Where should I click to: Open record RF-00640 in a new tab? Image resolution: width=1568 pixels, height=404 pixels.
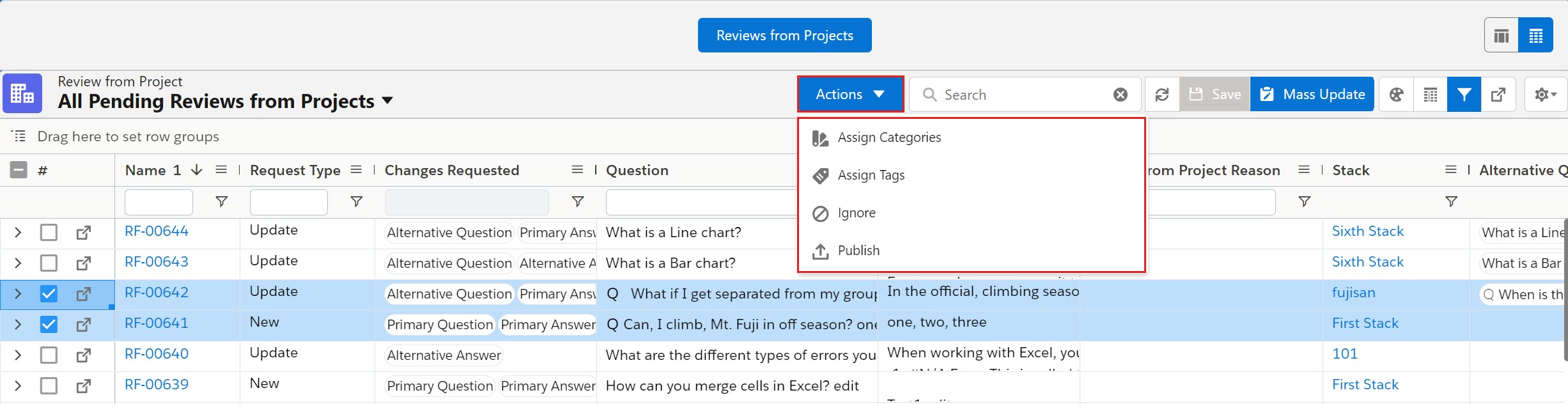[83, 355]
